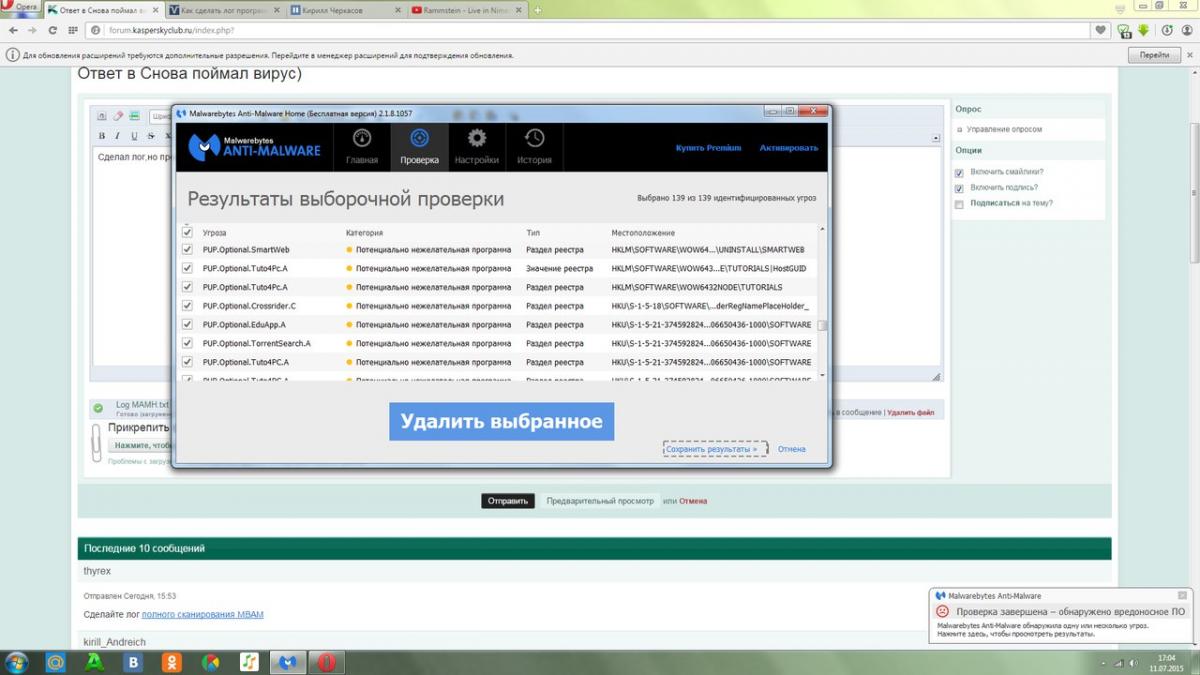Select PUP.Optional.TorrentSearch.A threat name
This screenshot has width=1200, height=675.
click(256, 343)
